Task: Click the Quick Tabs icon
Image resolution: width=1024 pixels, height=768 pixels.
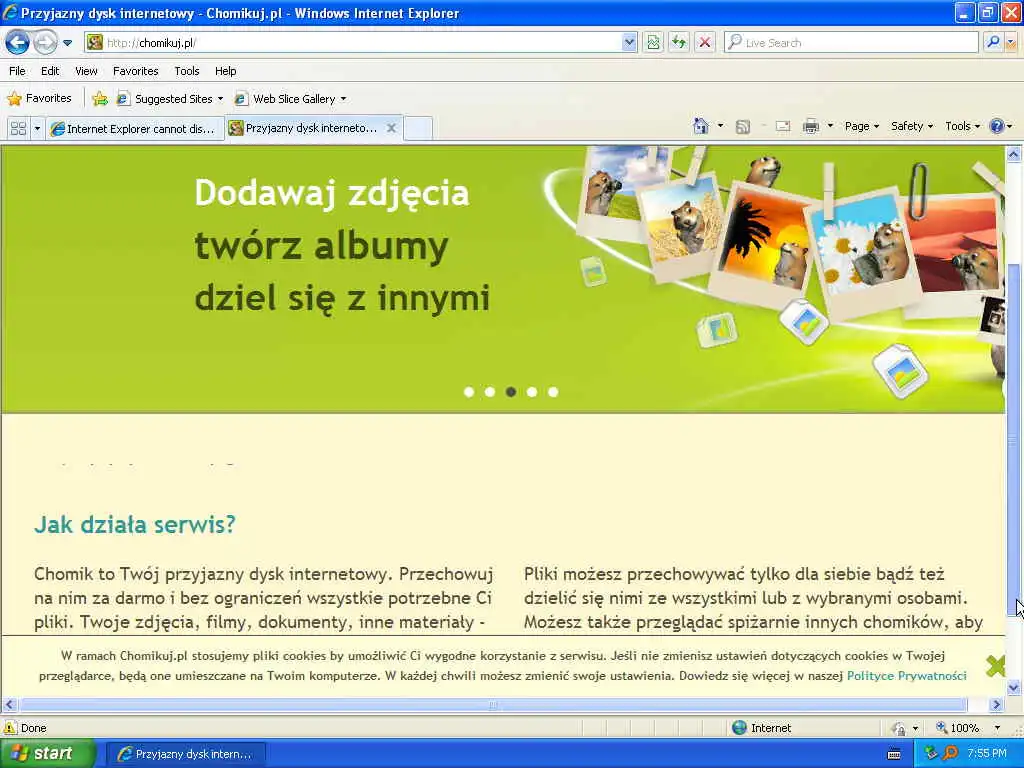Action: [18, 129]
